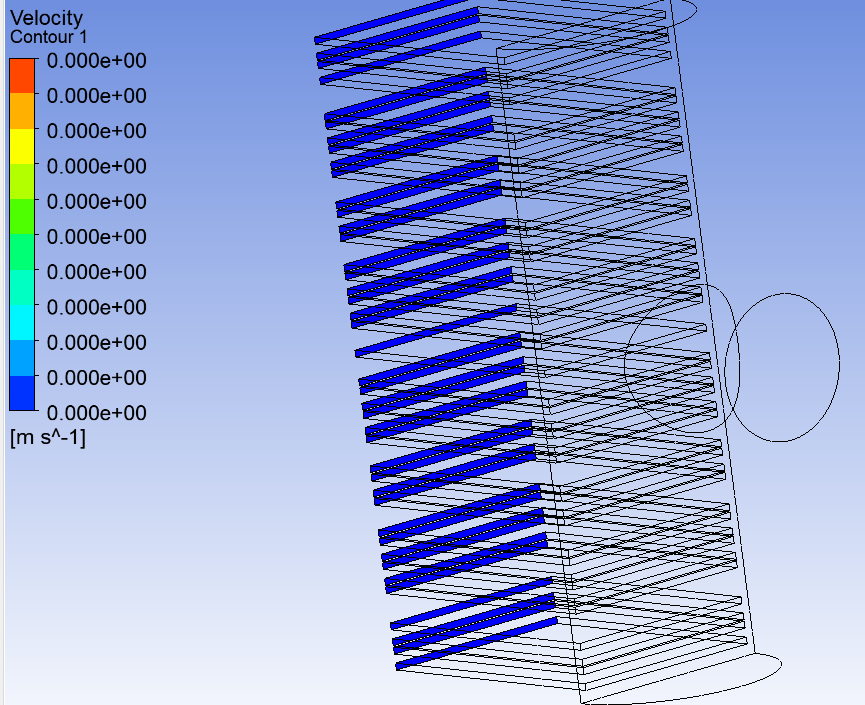Pick the yellow legend color band
Image resolution: width=865 pixels, height=705 pixels.
pos(22,146)
